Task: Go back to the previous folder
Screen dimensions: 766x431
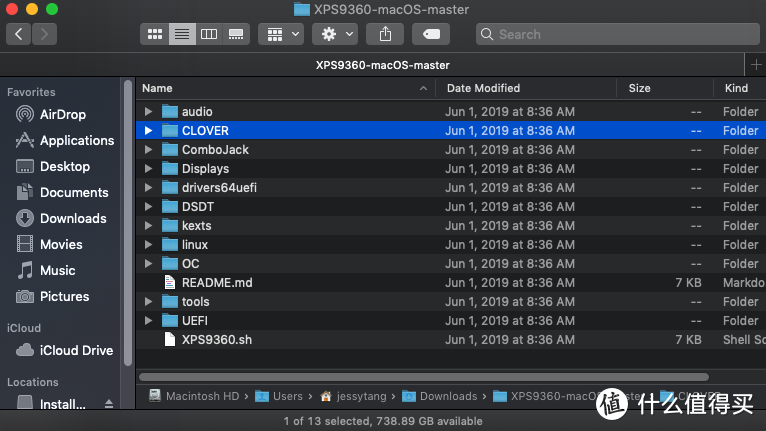Action: coord(19,34)
